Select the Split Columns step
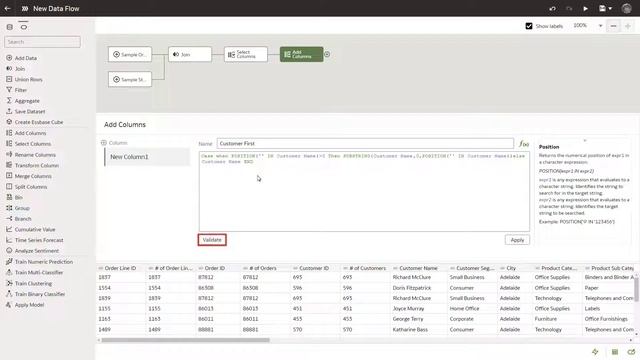The image size is (640, 360). click(x=27, y=187)
